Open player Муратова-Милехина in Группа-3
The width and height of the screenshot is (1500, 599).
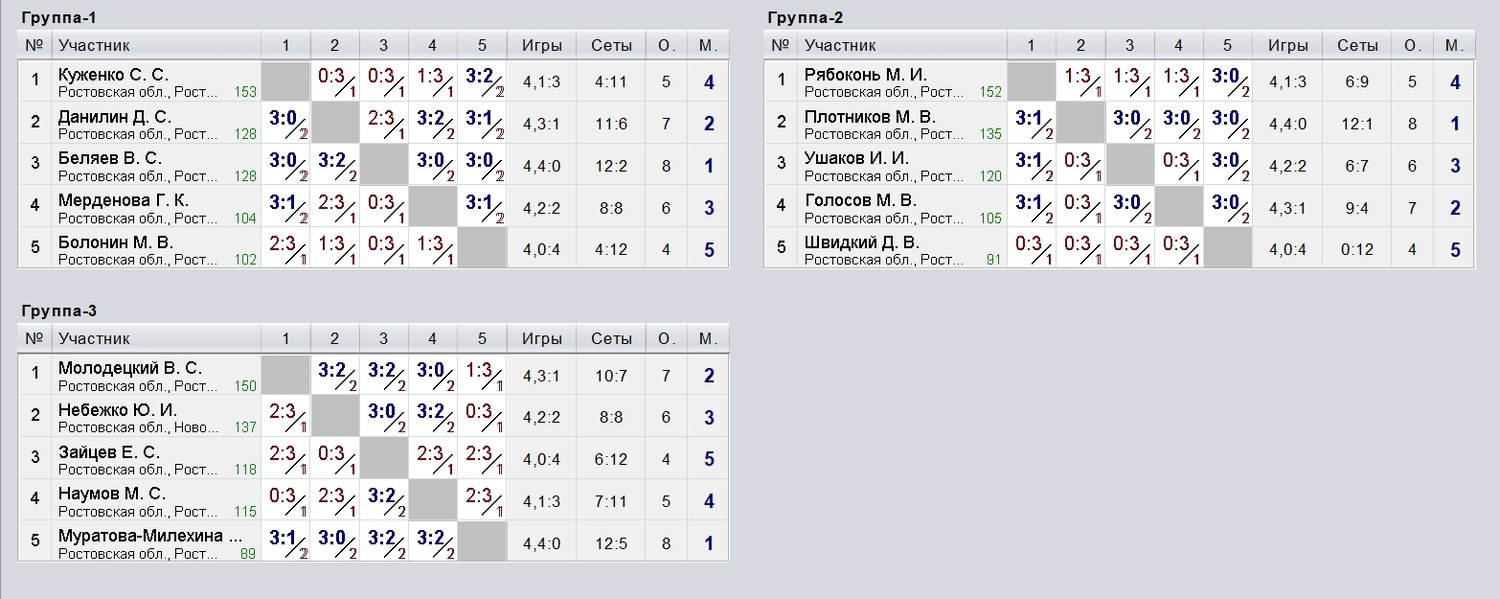coord(150,536)
